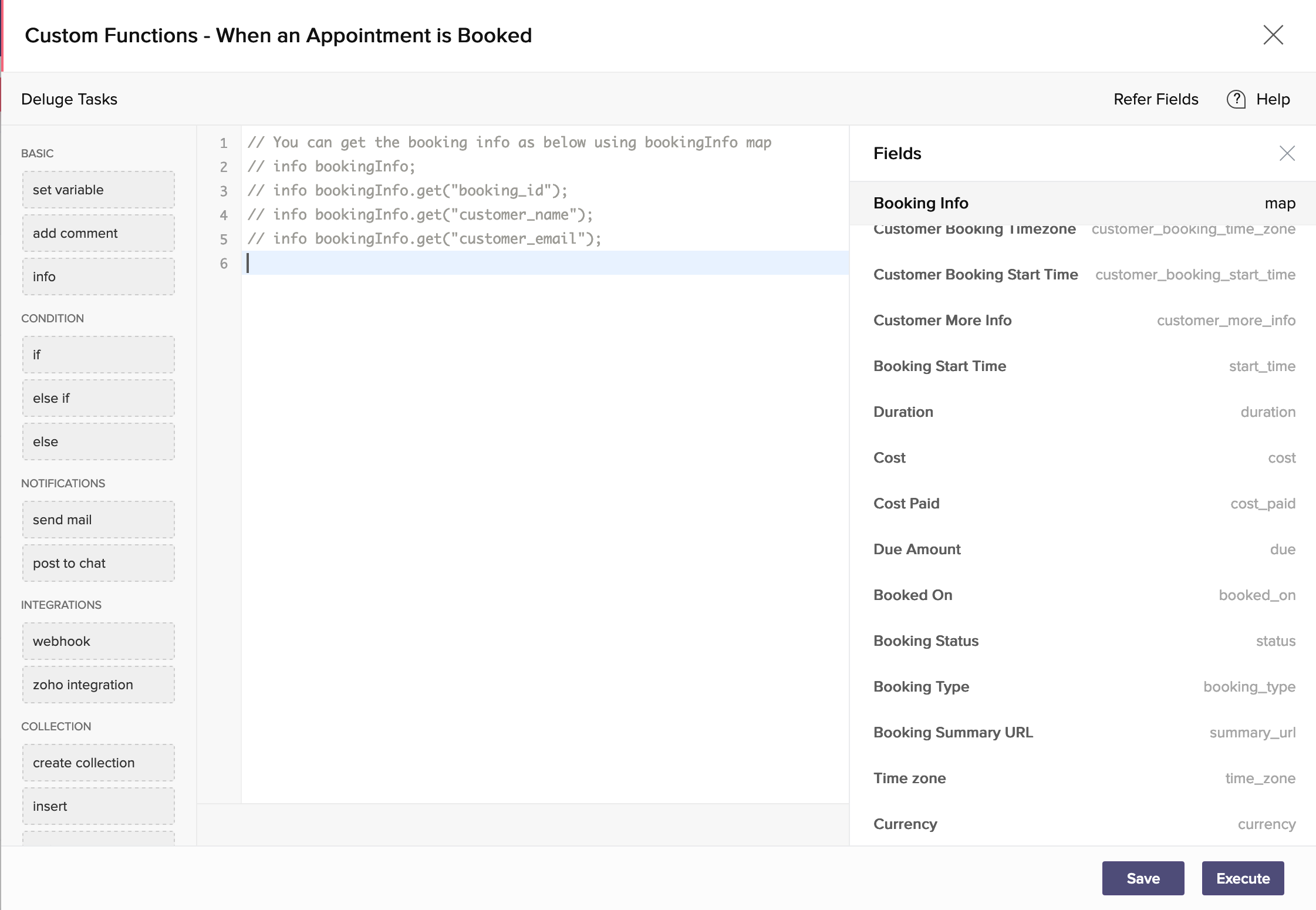Select post to chat task
Image resolution: width=1316 pixels, height=910 pixels.
pyautogui.click(x=98, y=563)
